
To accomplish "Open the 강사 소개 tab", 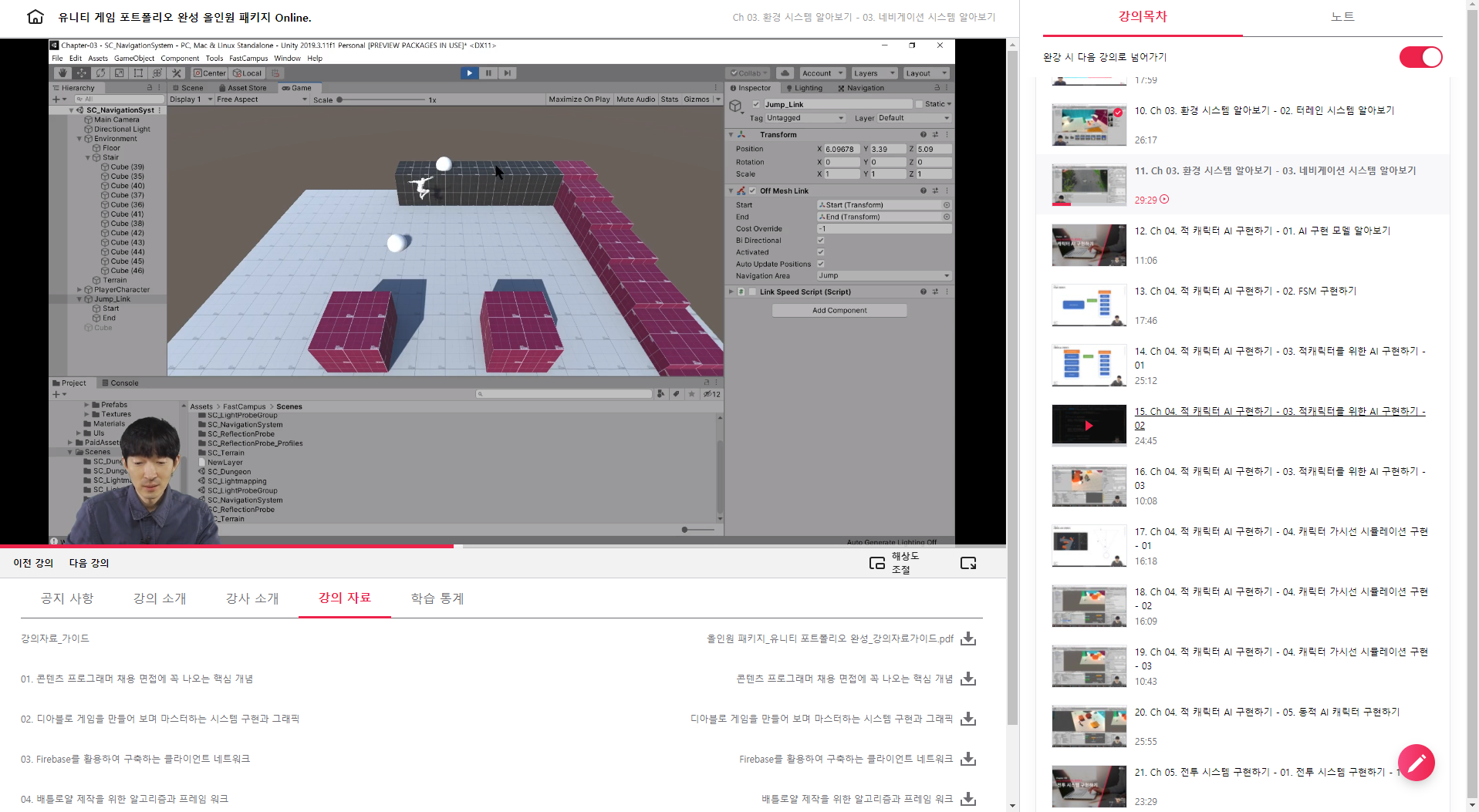I will coord(252,598).
